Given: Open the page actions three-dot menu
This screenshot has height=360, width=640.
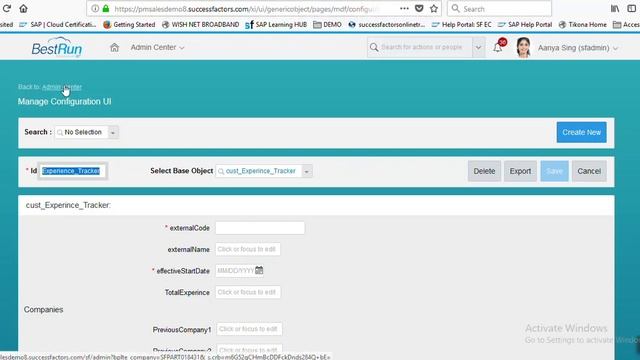Looking at the screenshot, I should 404,9.
